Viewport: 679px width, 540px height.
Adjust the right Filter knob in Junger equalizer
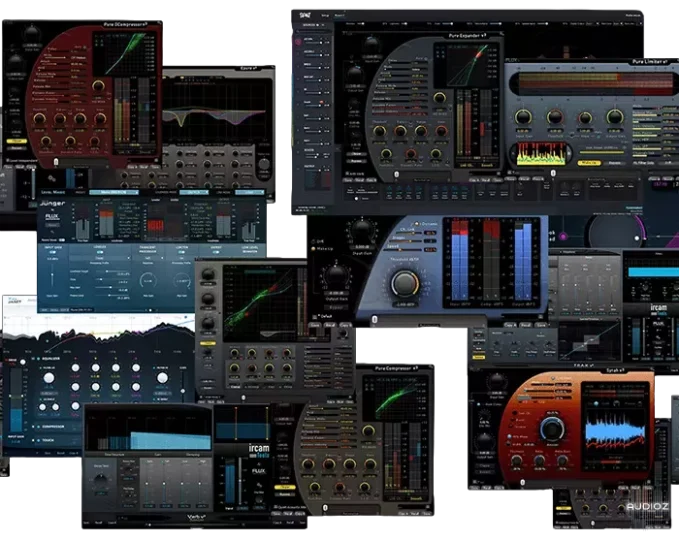point(162,378)
